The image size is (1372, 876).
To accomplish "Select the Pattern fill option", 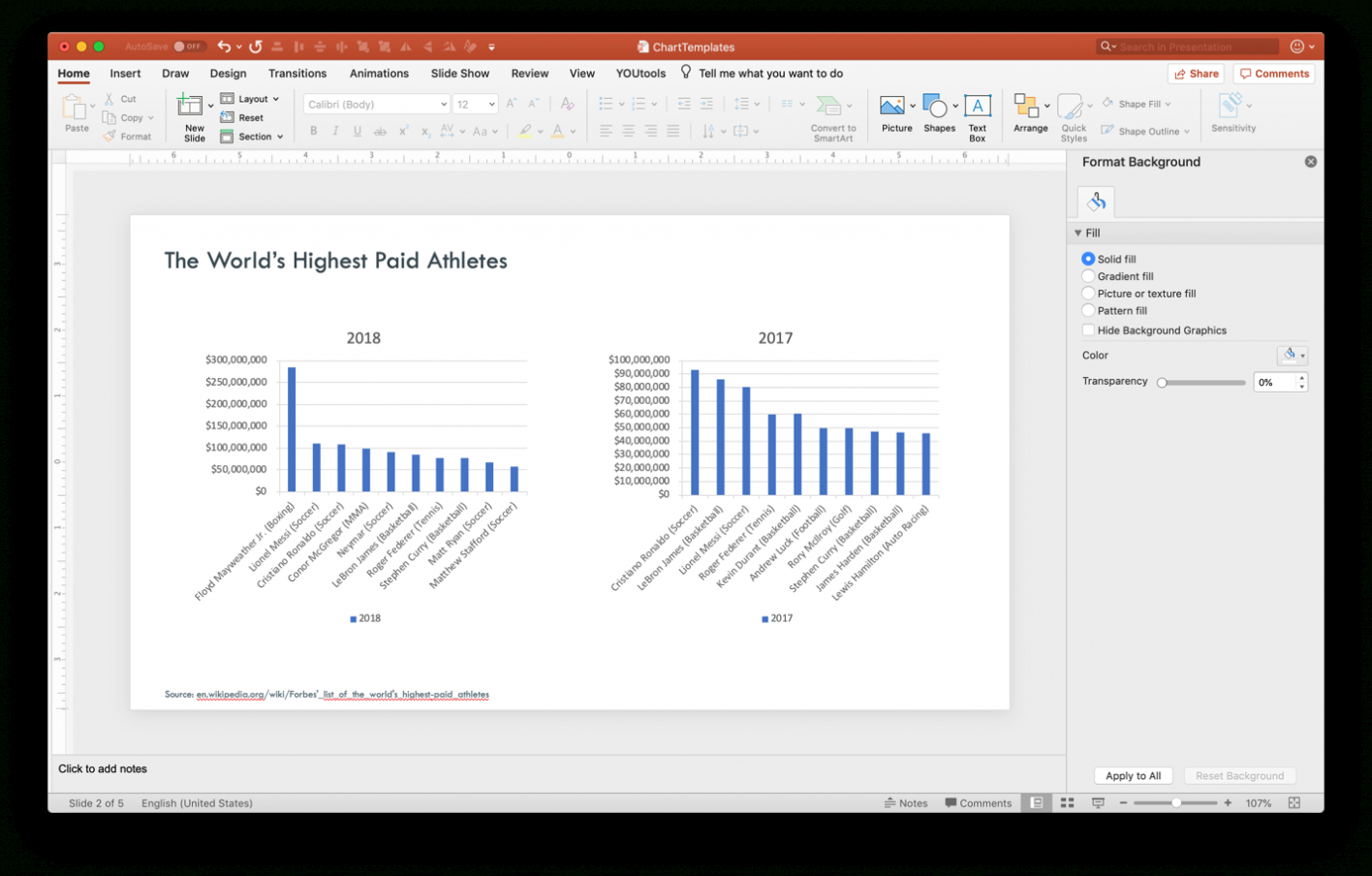I will (1088, 310).
